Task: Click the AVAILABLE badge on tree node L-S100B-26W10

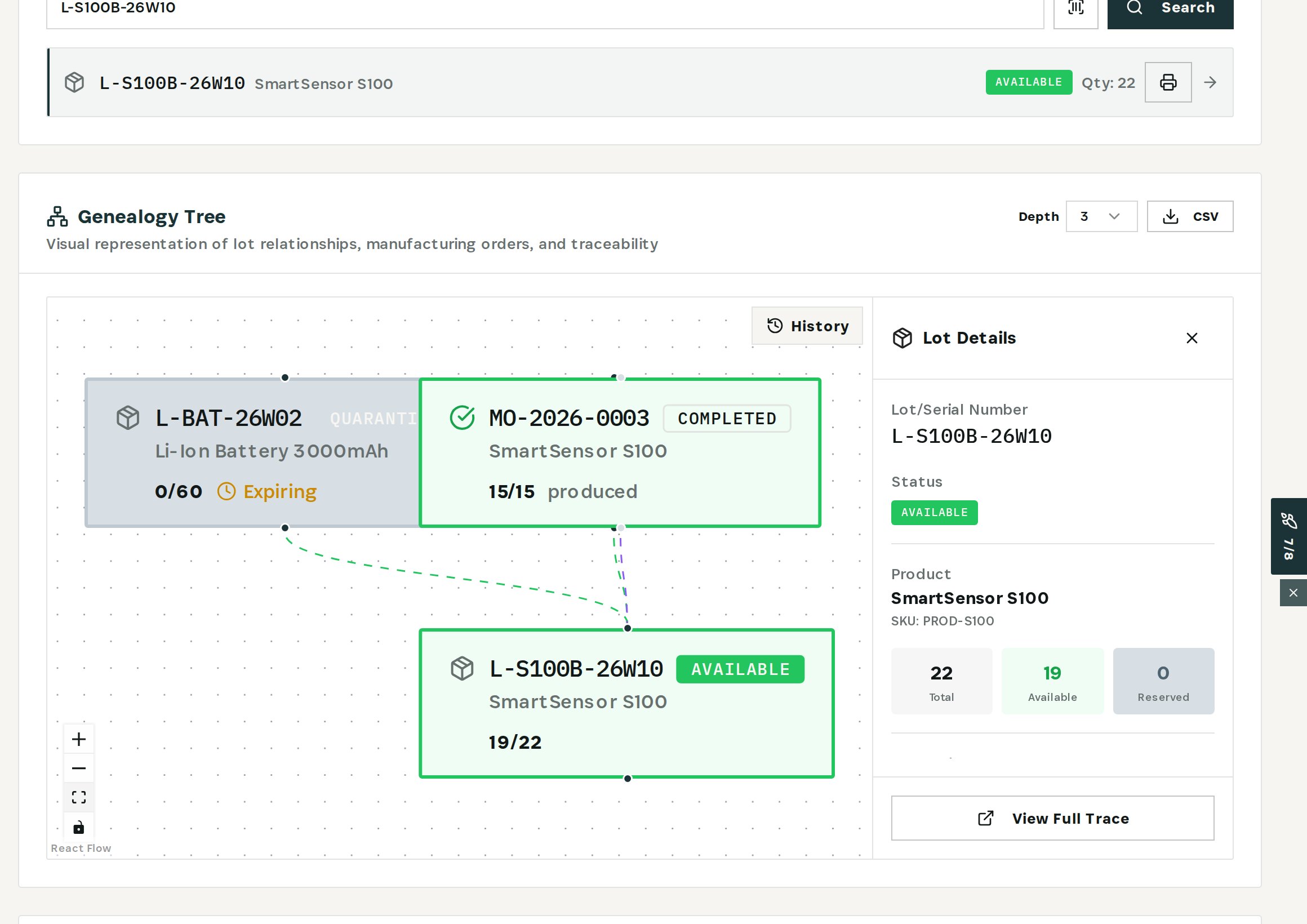Action: click(x=740, y=669)
